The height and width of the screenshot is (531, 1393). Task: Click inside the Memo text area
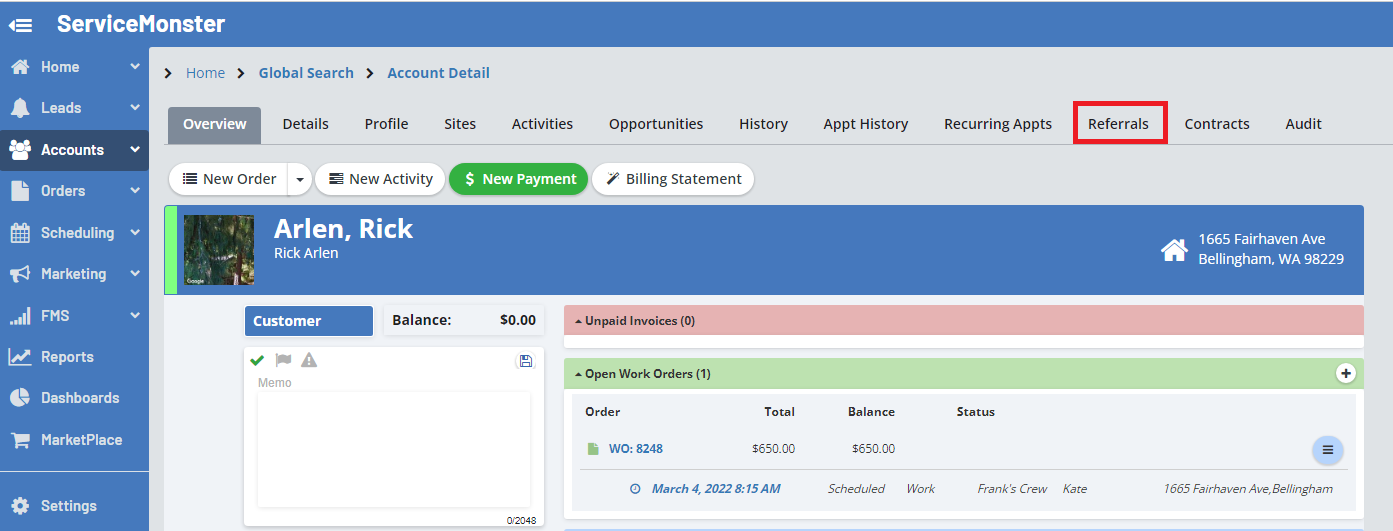394,449
